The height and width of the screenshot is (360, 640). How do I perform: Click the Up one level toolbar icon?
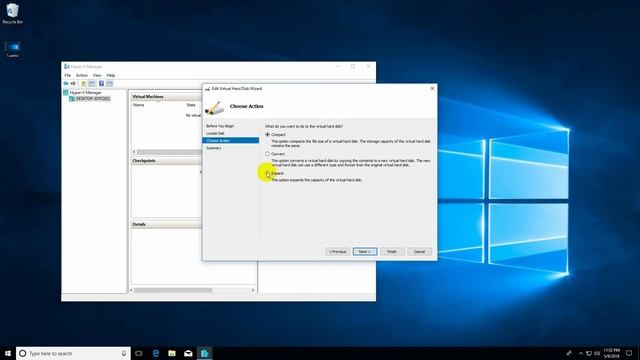point(84,83)
